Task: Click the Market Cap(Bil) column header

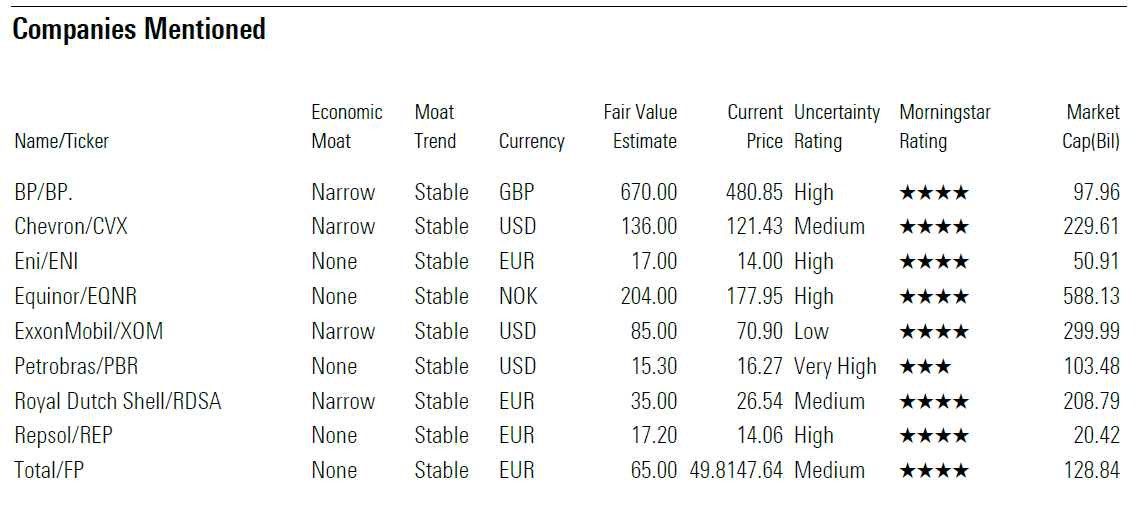Action: pos(1090,127)
